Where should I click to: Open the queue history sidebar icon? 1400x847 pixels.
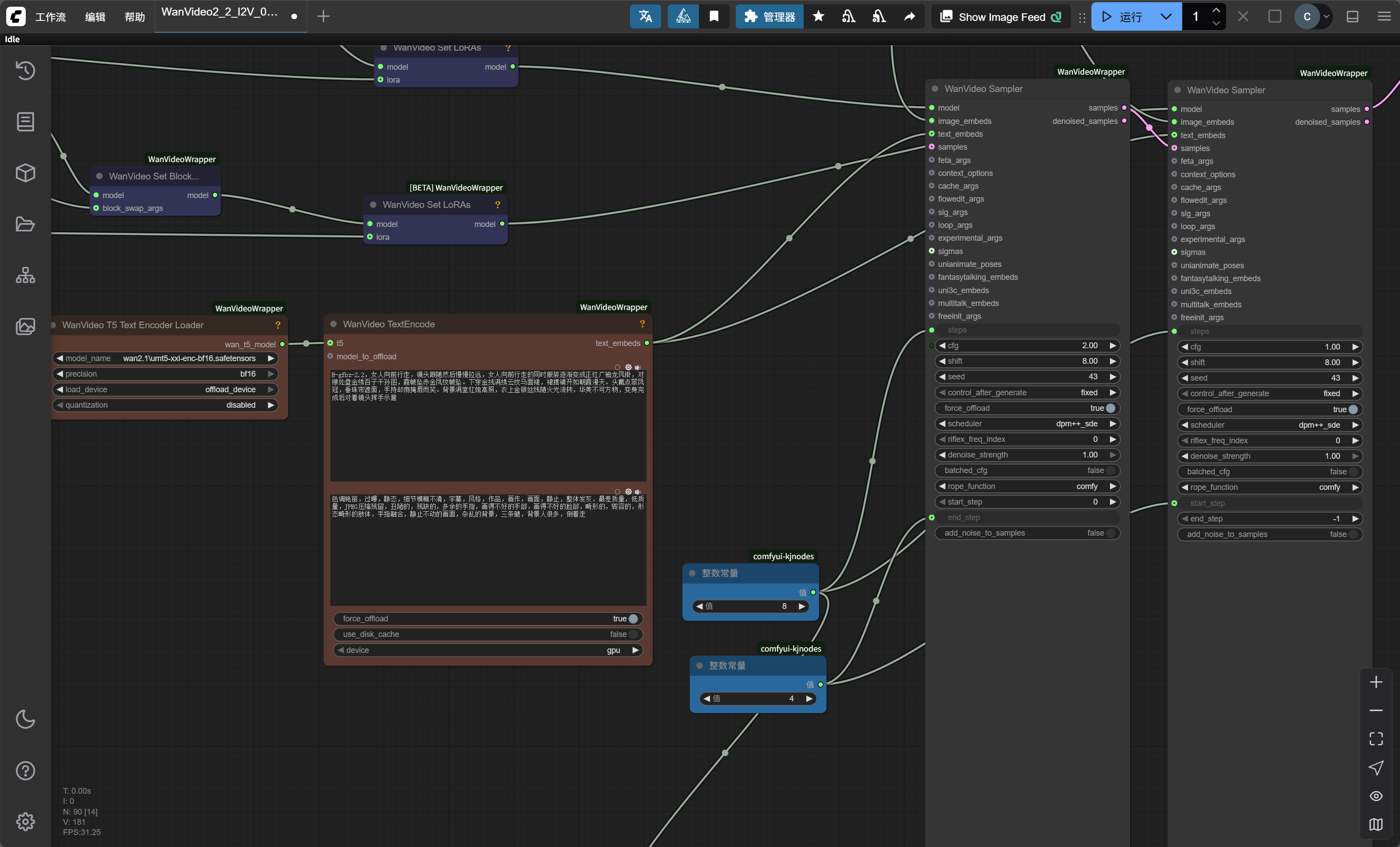pyautogui.click(x=25, y=71)
